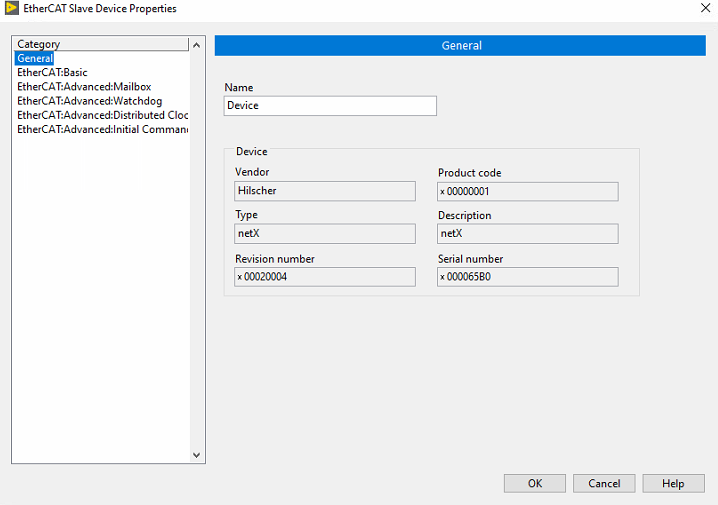Click the Type label
This screenshot has height=505, width=718.
point(246,215)
